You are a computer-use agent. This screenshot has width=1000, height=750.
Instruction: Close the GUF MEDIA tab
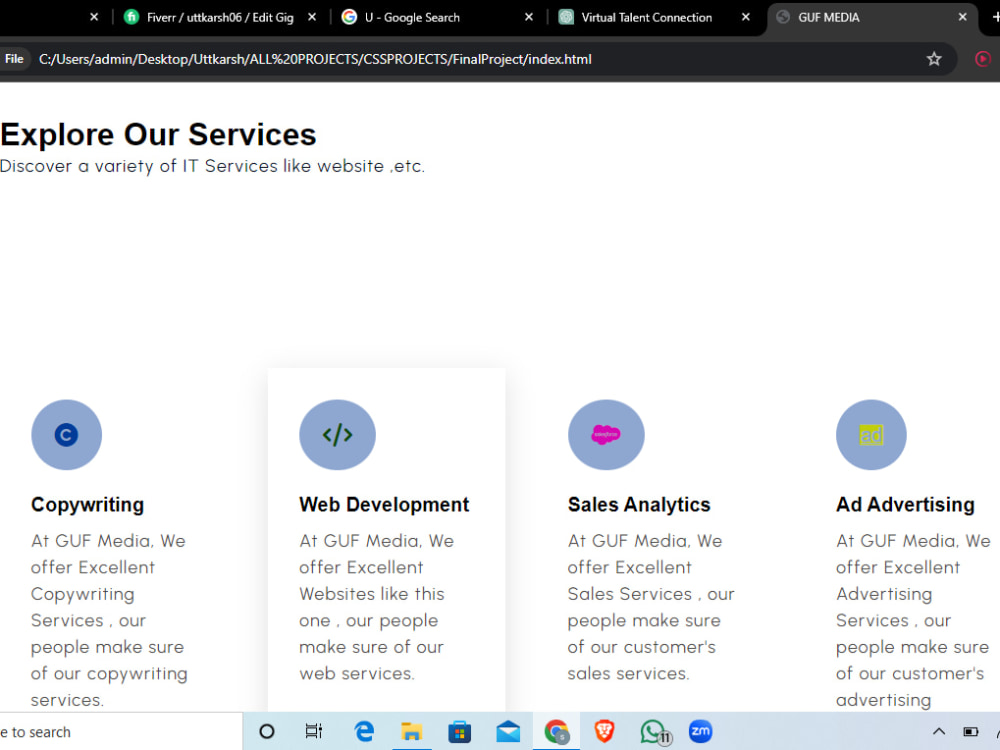(x=962, y=17)
